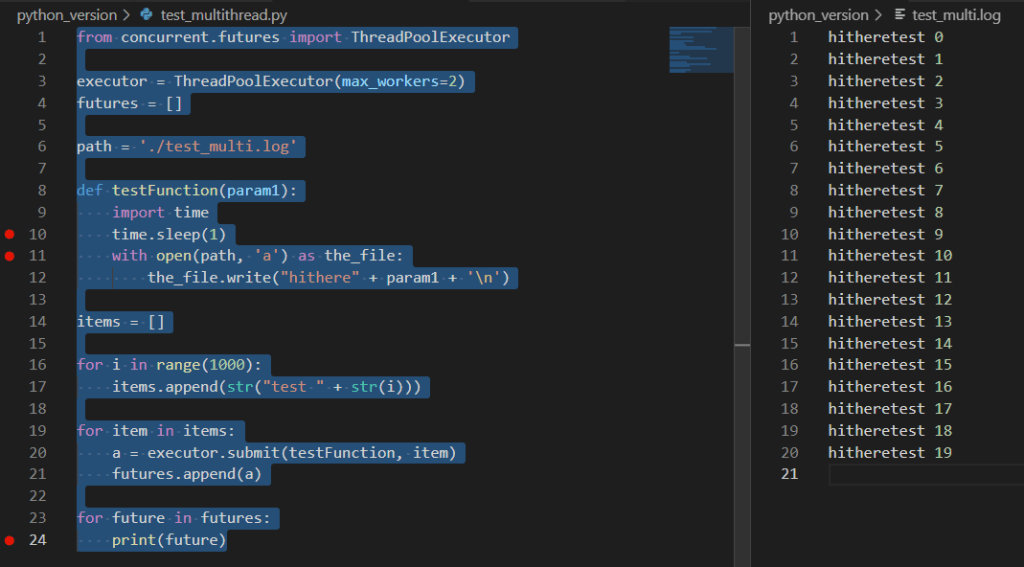Select the test_multi.log breadcrumb item
This screenshot has width=1024, height=567.
pos(957,15)
